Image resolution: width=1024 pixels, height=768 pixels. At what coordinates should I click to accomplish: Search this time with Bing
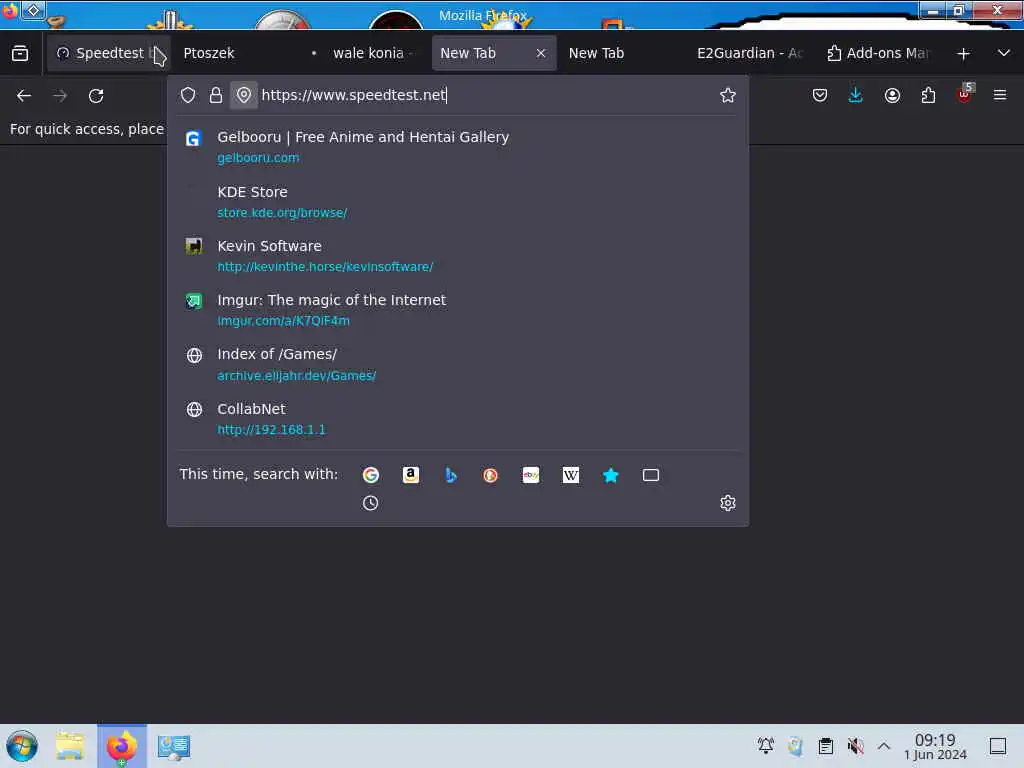tap(451, 475)
